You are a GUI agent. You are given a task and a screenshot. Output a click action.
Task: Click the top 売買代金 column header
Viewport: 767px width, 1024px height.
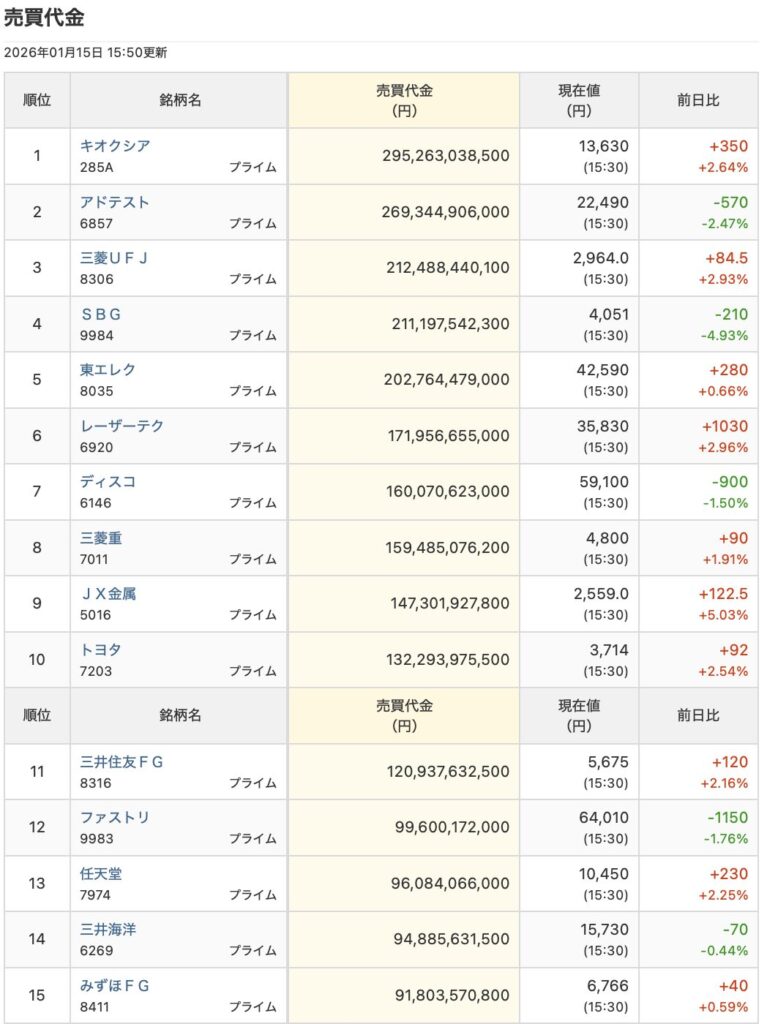[x=403, y=100]
